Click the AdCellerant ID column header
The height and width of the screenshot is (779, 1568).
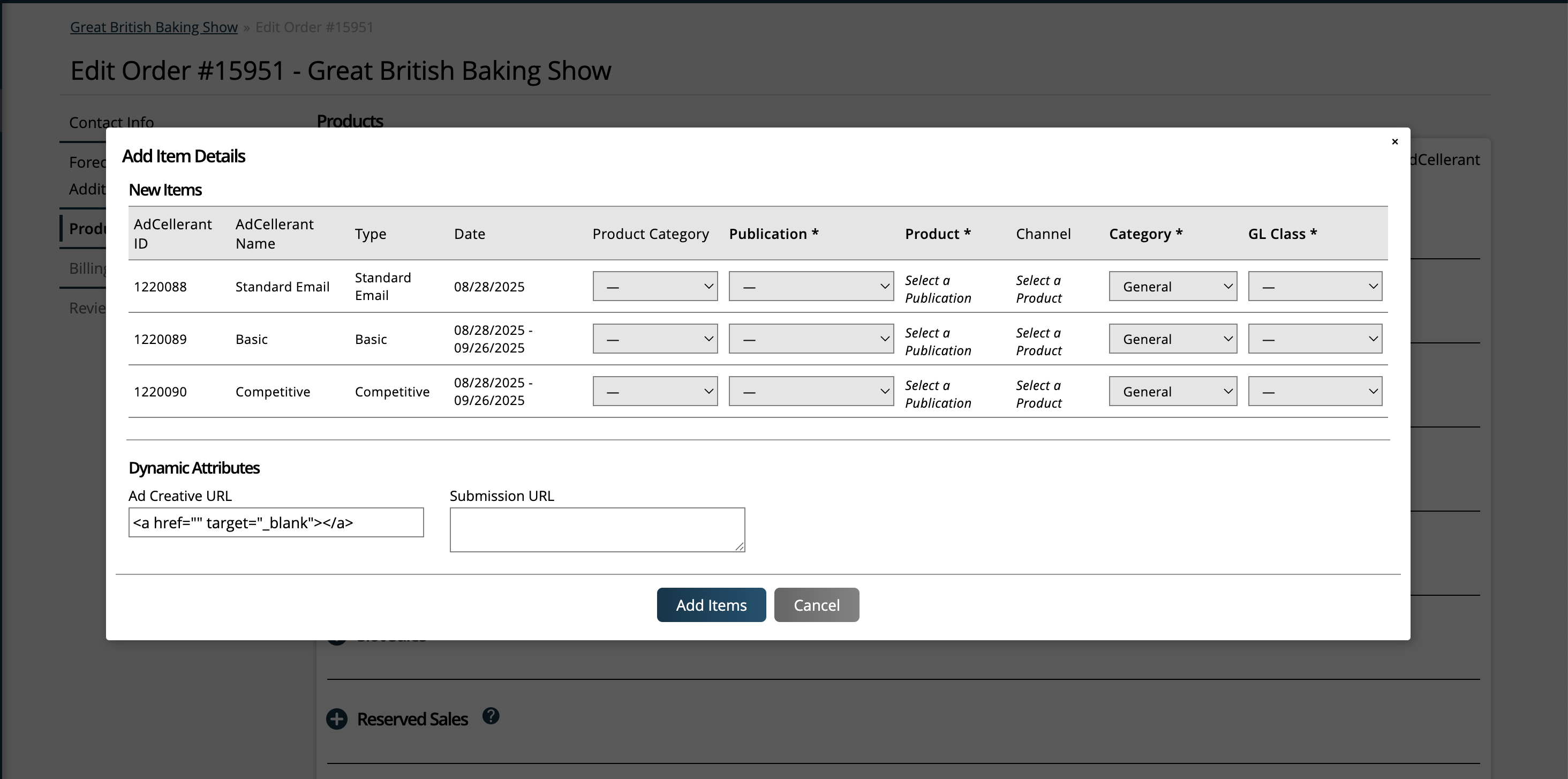coord(173,234)
